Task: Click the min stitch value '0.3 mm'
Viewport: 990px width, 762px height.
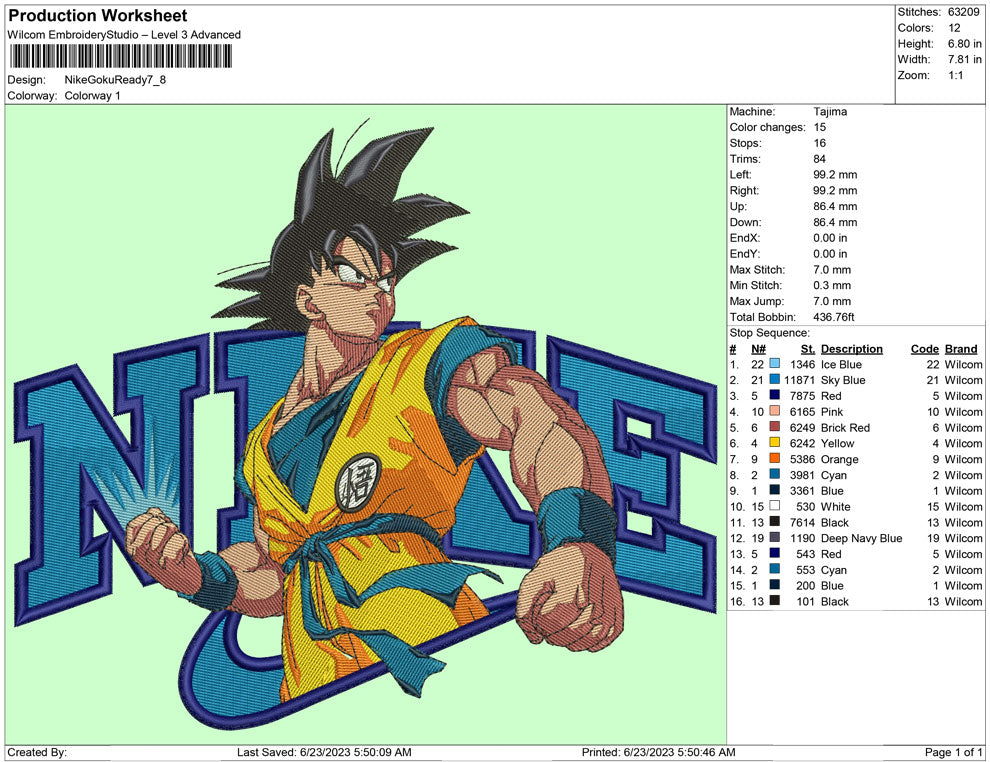Action: [832, 285]
